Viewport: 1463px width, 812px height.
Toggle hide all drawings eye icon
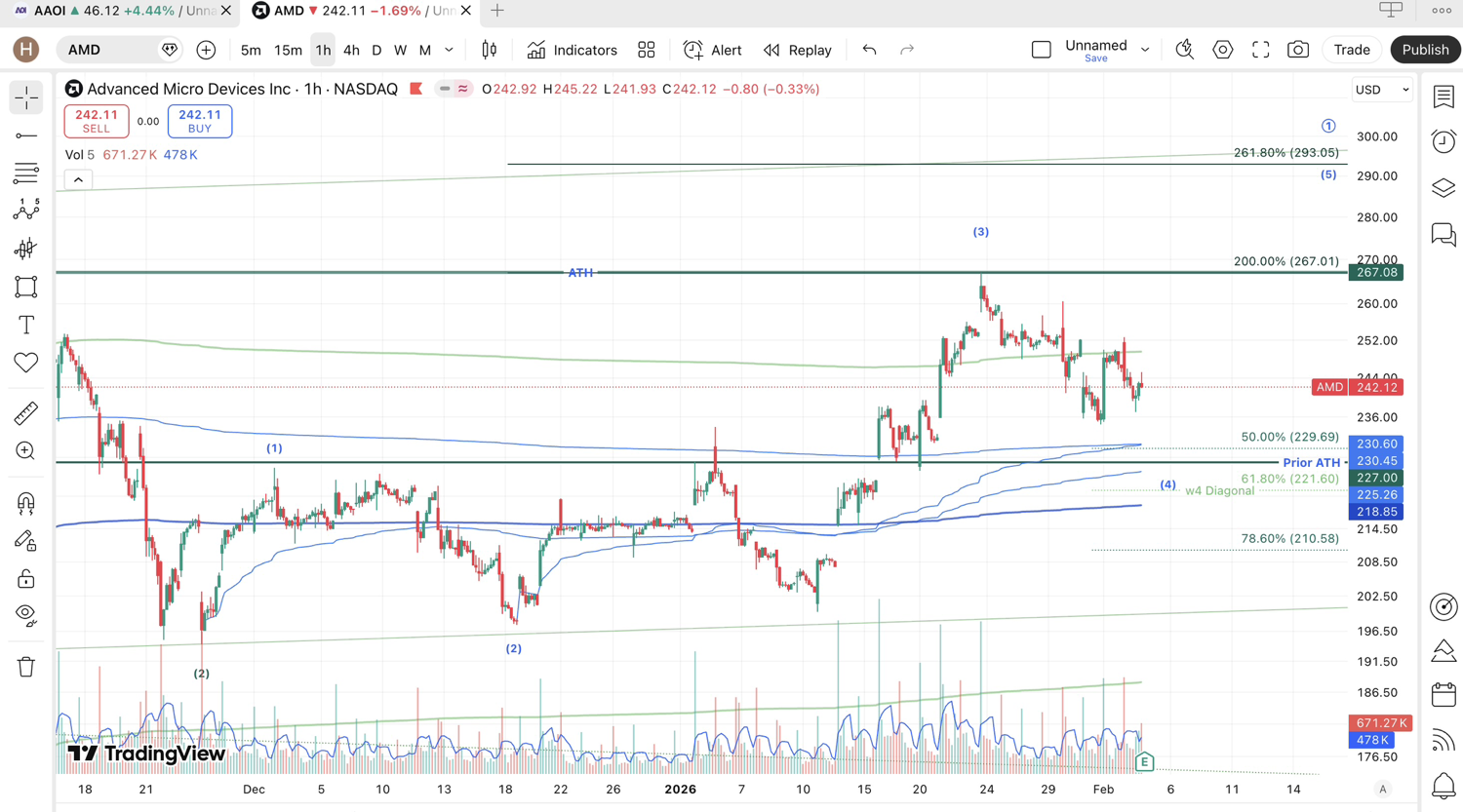(x=26, y=616)
